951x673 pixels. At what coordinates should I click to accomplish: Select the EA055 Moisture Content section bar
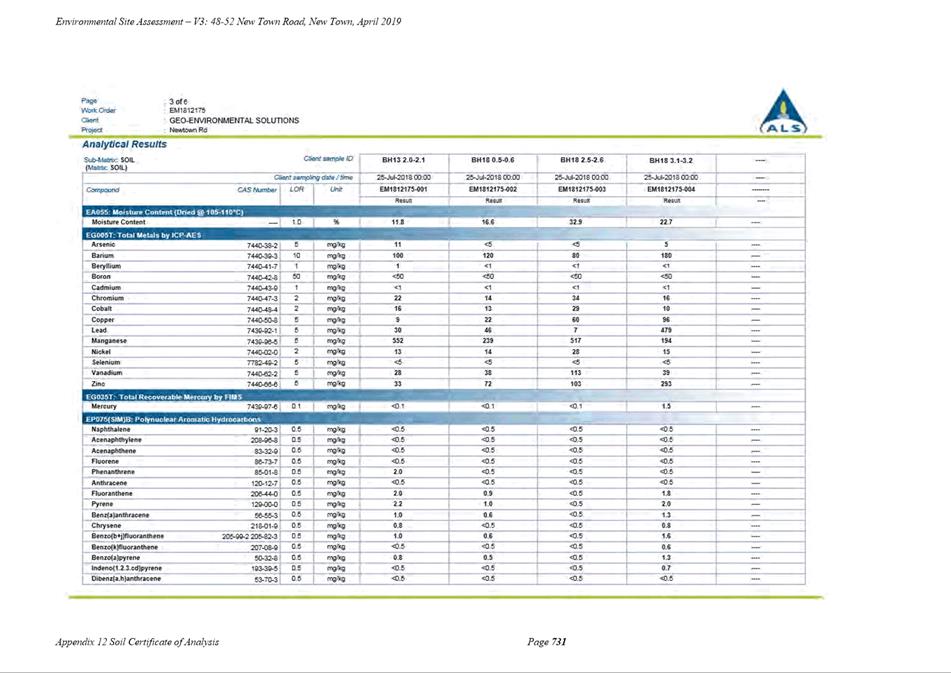coord(444,212)
